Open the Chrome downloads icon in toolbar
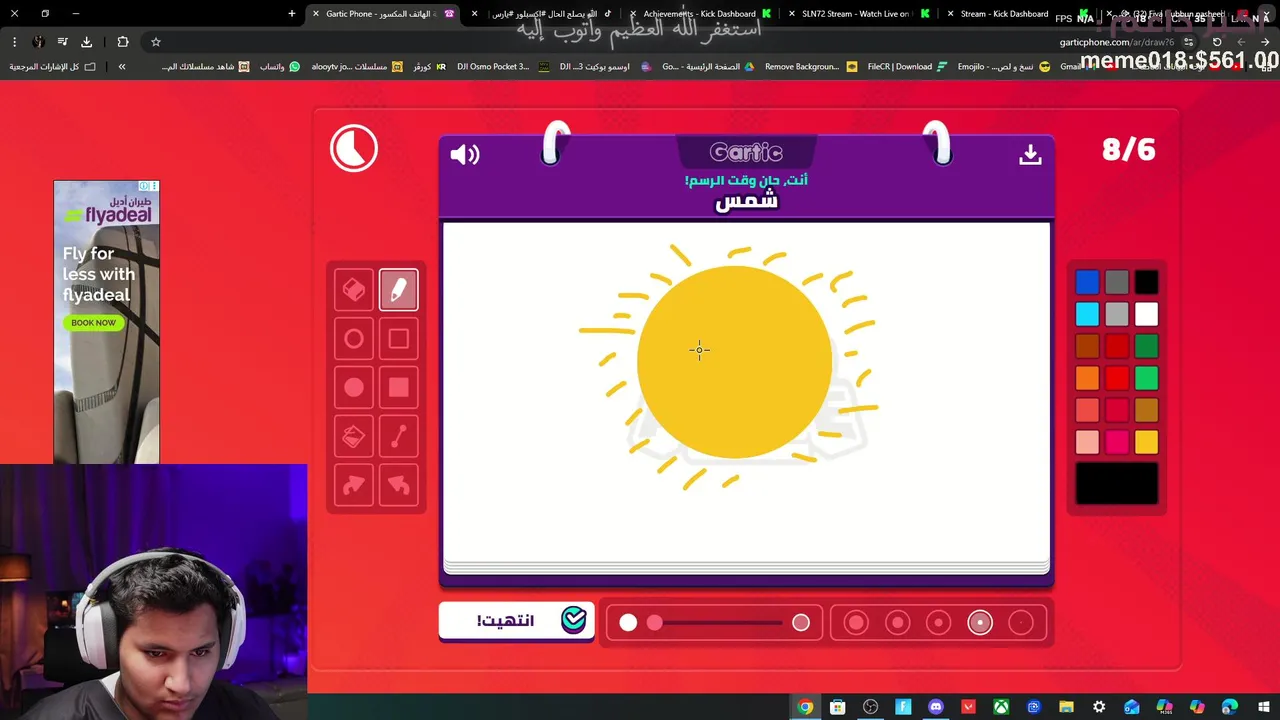 pos(86,42)
